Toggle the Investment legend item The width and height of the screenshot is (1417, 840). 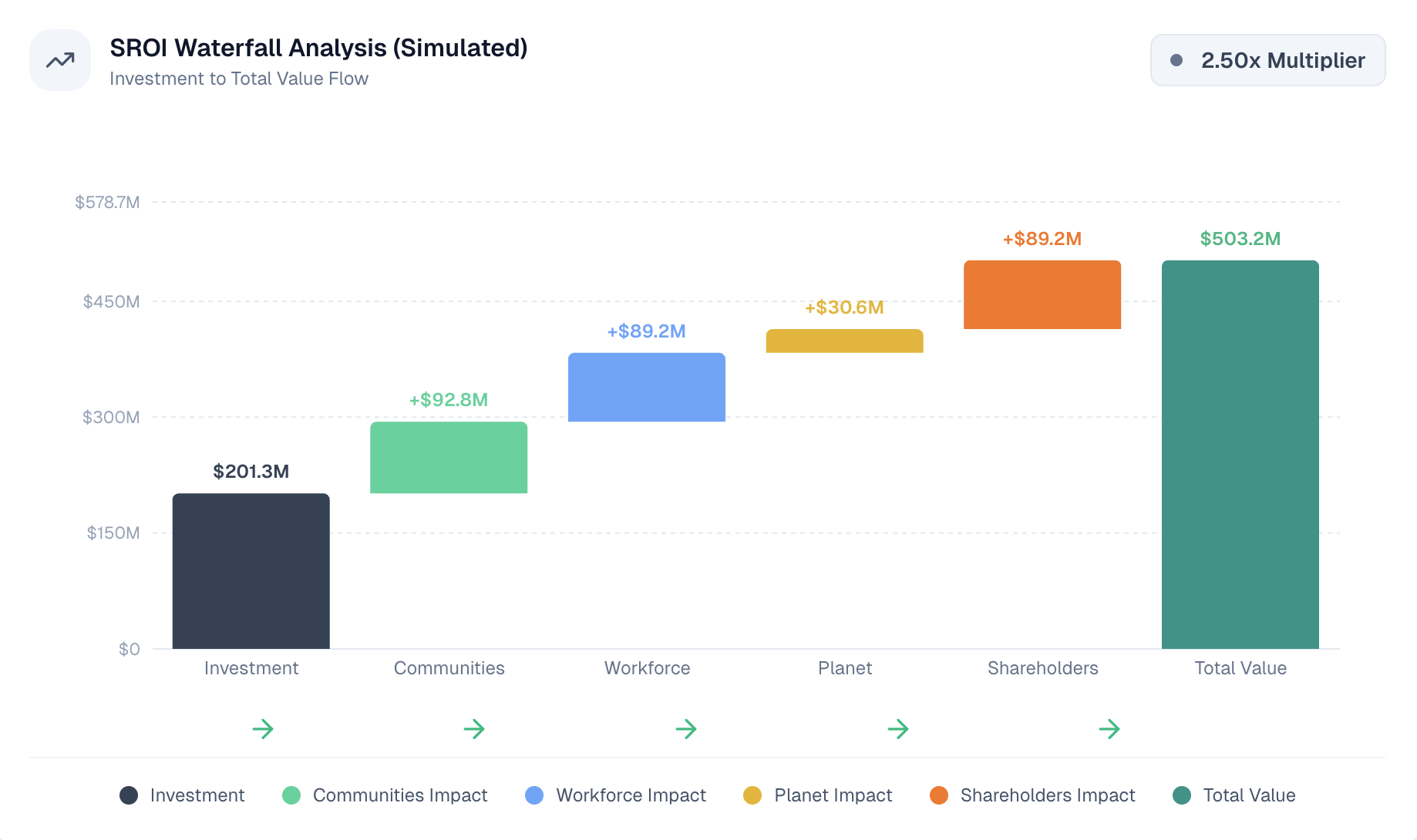point(183,795)
